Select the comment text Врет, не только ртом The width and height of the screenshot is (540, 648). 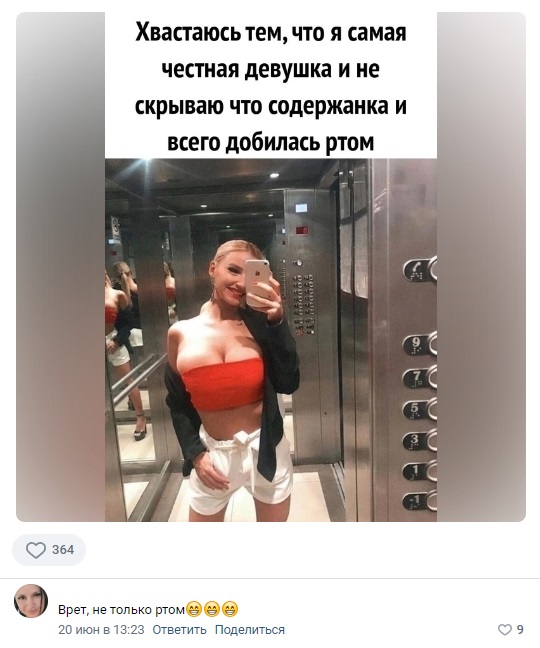(x=121, y=610)
